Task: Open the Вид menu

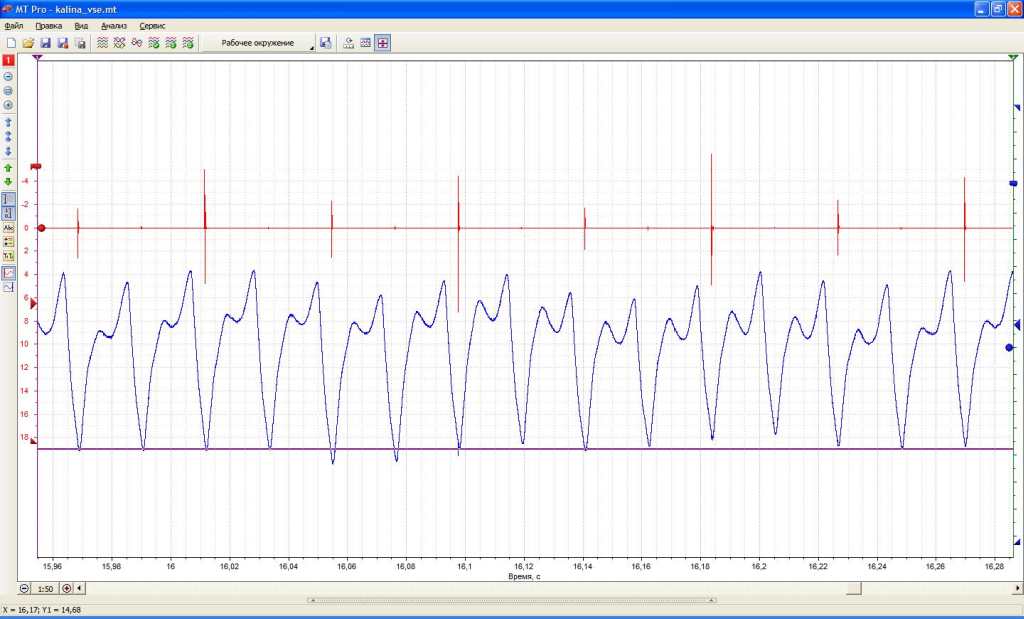Action: tap(81, 26)
